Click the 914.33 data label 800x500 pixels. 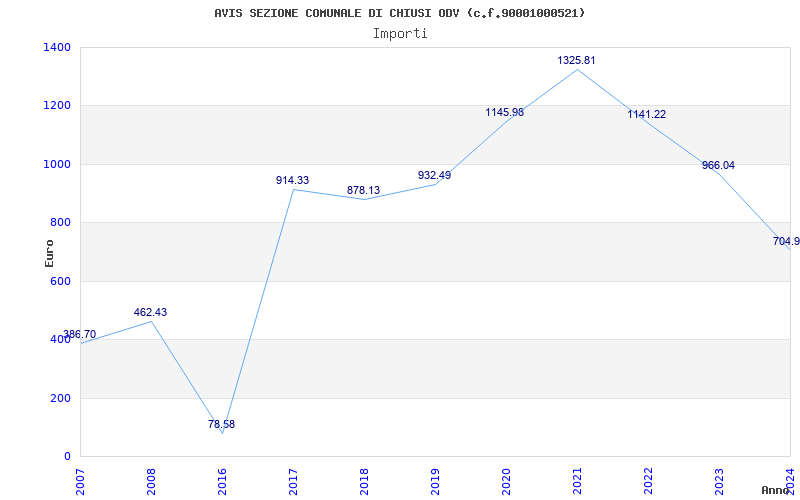pos(292,180)
